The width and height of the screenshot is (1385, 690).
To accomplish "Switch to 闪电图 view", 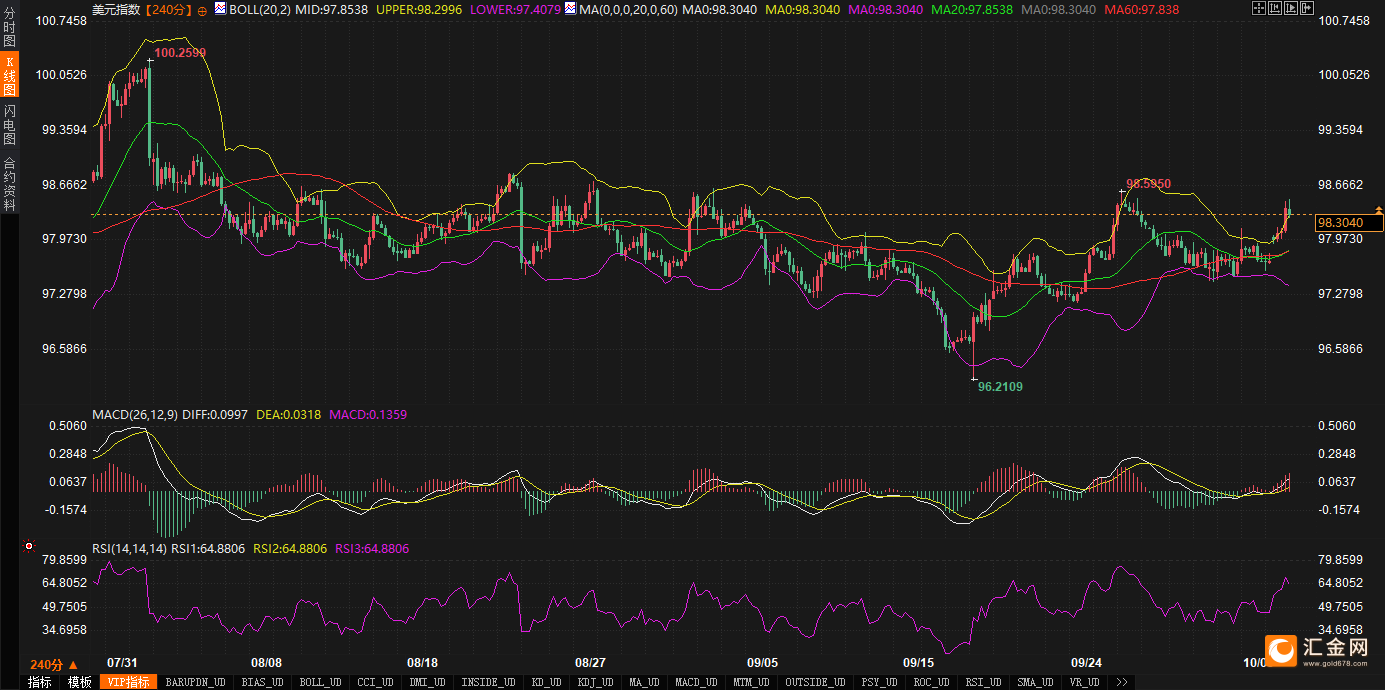I will point(10,124).
